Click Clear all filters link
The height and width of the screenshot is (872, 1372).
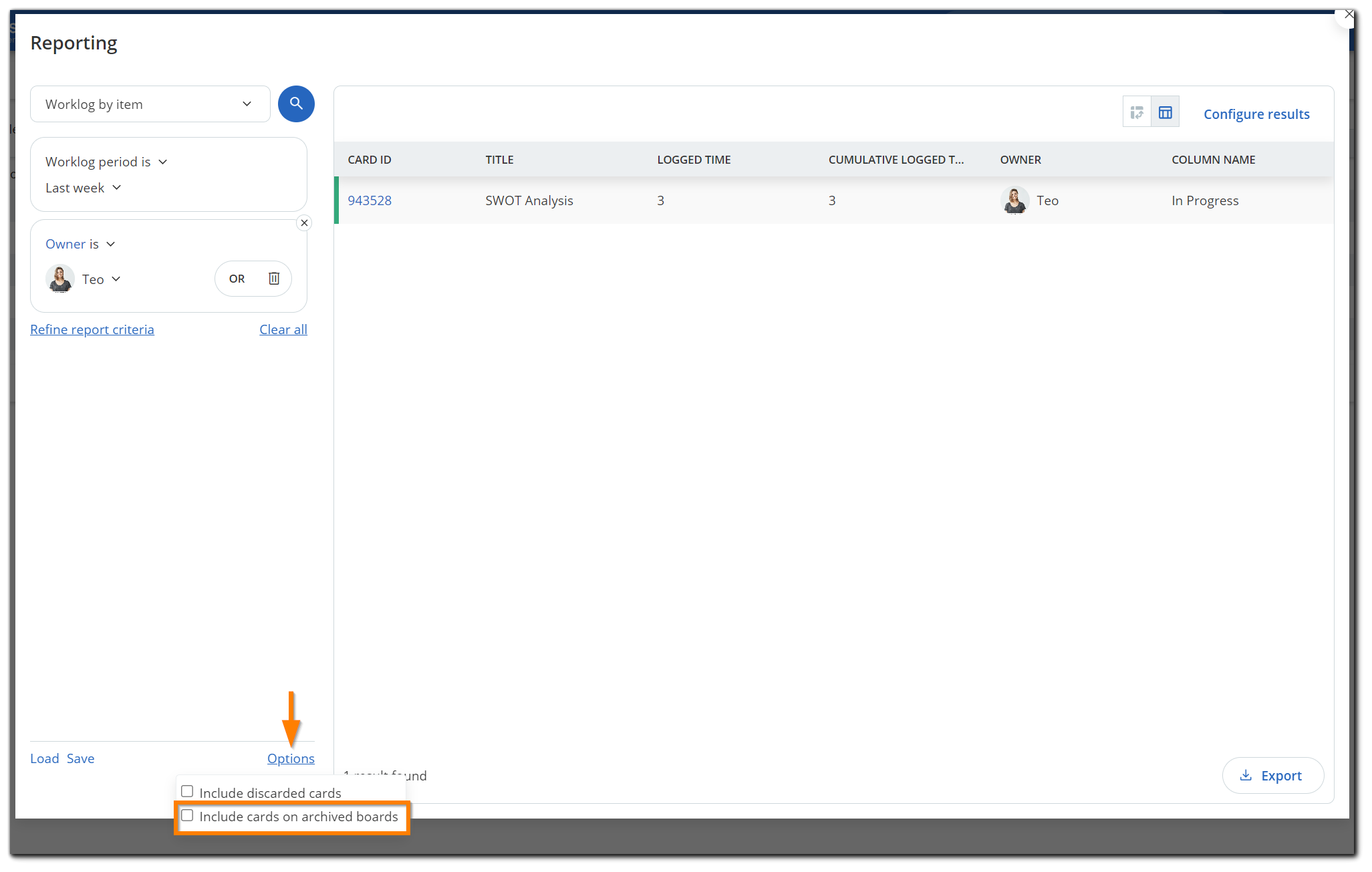coord(283,329)
